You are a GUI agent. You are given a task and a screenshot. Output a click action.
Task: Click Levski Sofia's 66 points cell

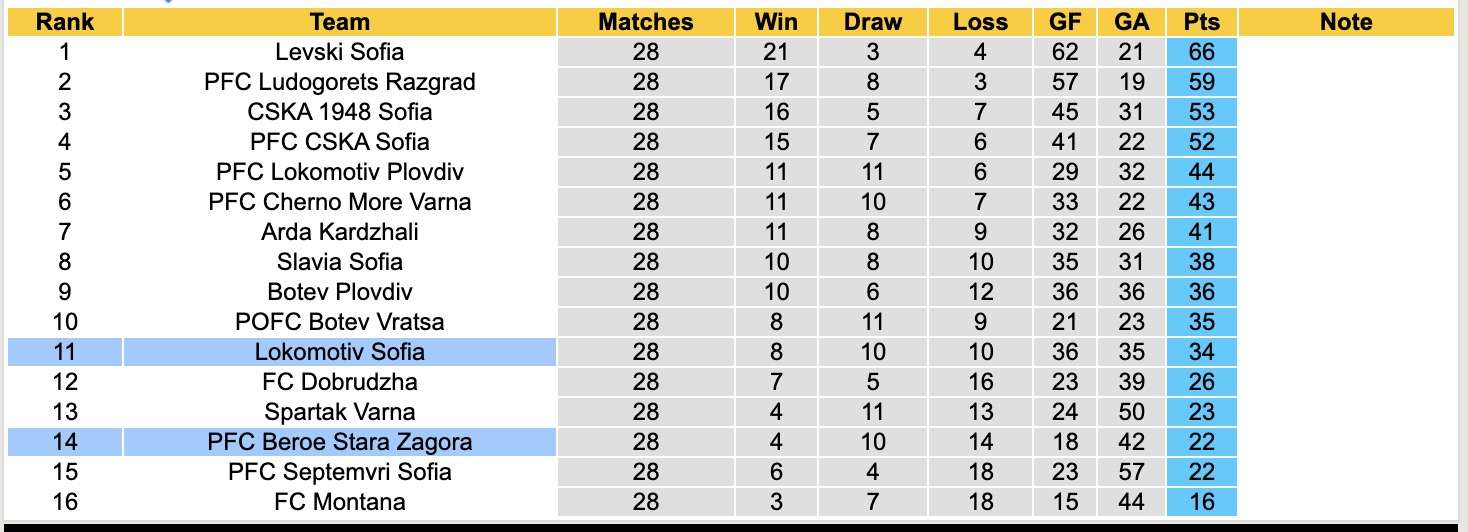pos(1201,52)
